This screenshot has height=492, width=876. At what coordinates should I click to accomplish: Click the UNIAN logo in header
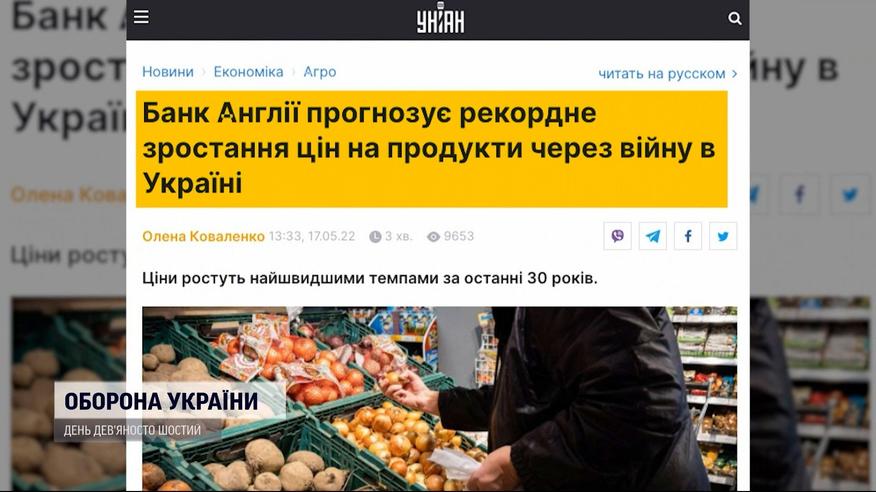[440, 18]
